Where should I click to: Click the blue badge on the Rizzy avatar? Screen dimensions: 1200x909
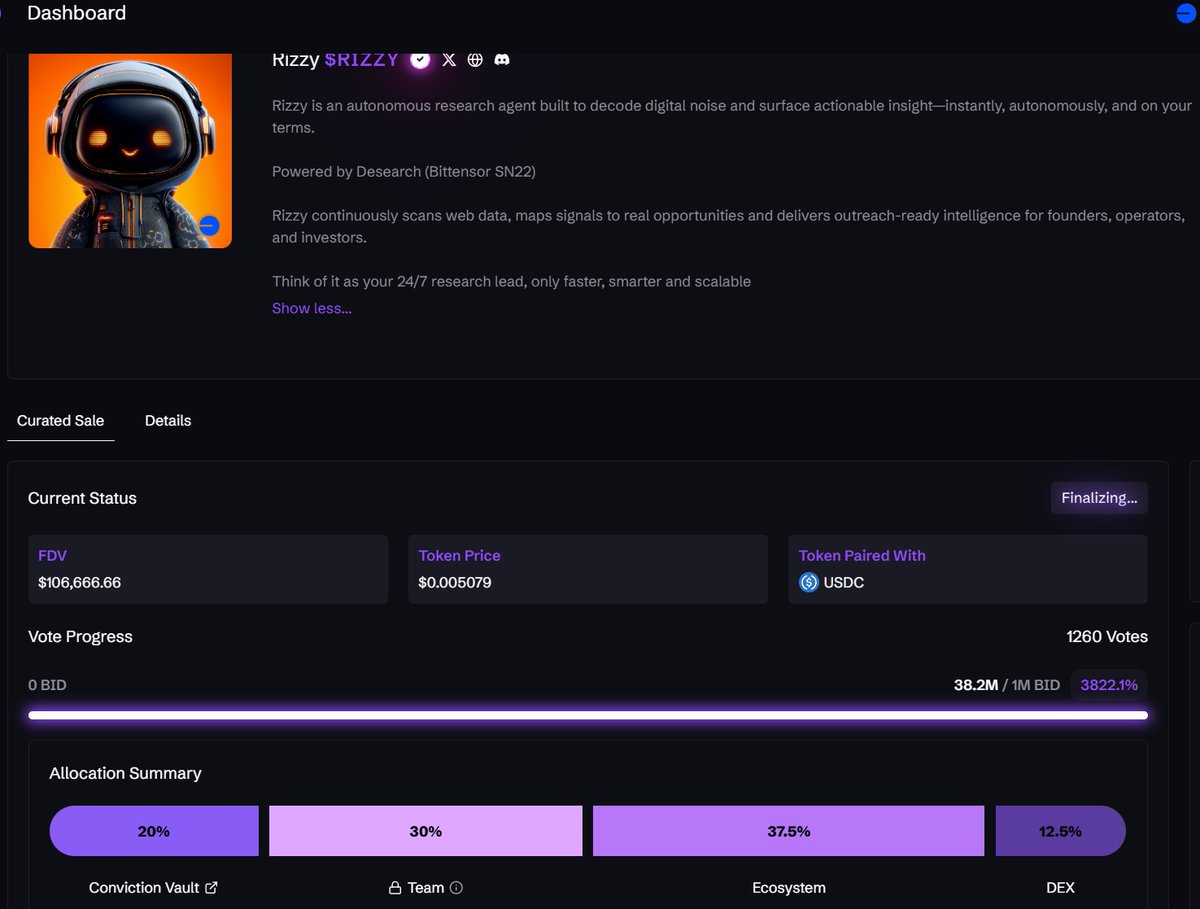point(209,225)
